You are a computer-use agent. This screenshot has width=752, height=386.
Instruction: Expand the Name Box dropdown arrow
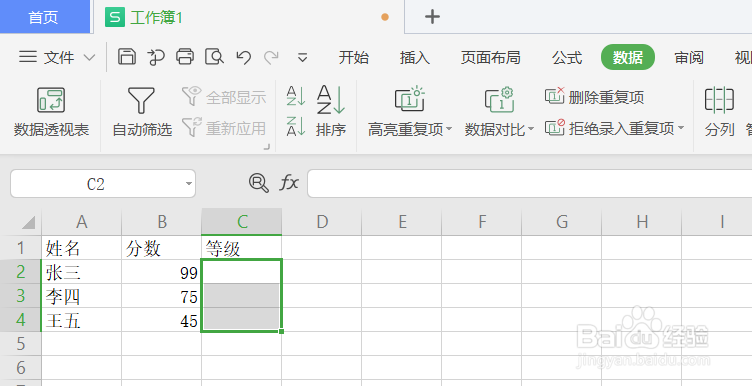[x=189, y=184]
